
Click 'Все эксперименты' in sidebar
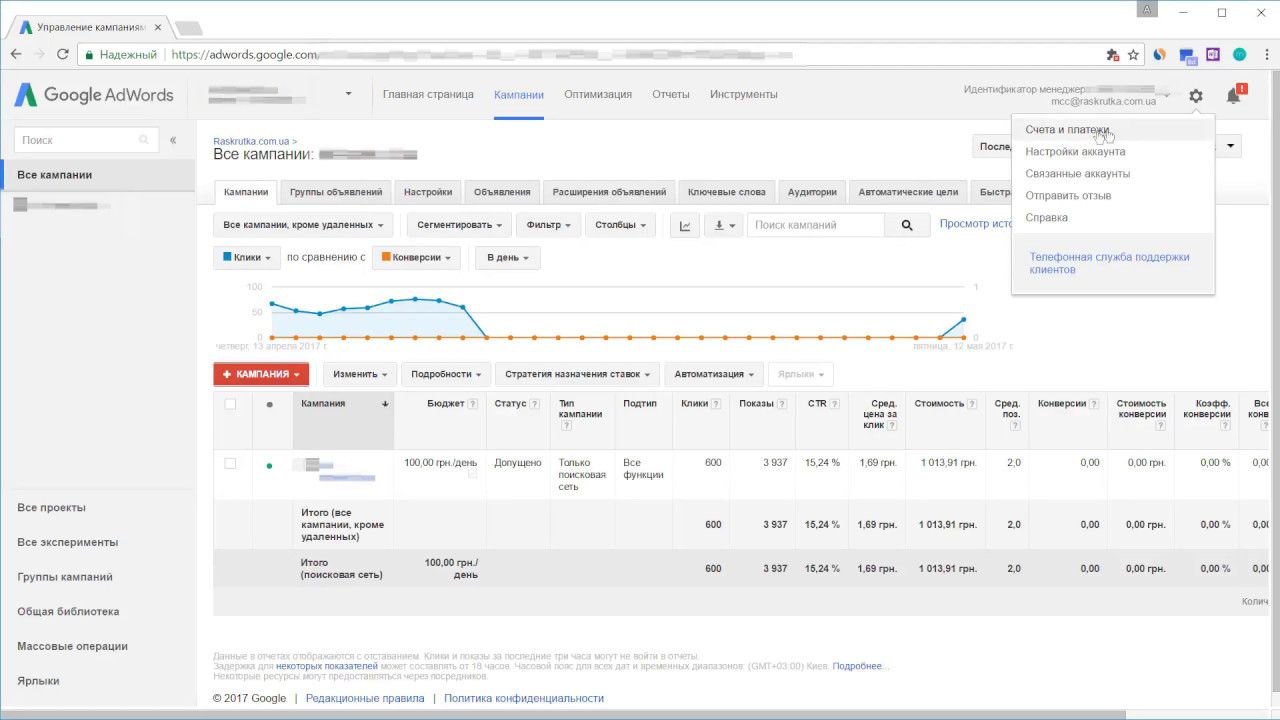click(67, 543)
